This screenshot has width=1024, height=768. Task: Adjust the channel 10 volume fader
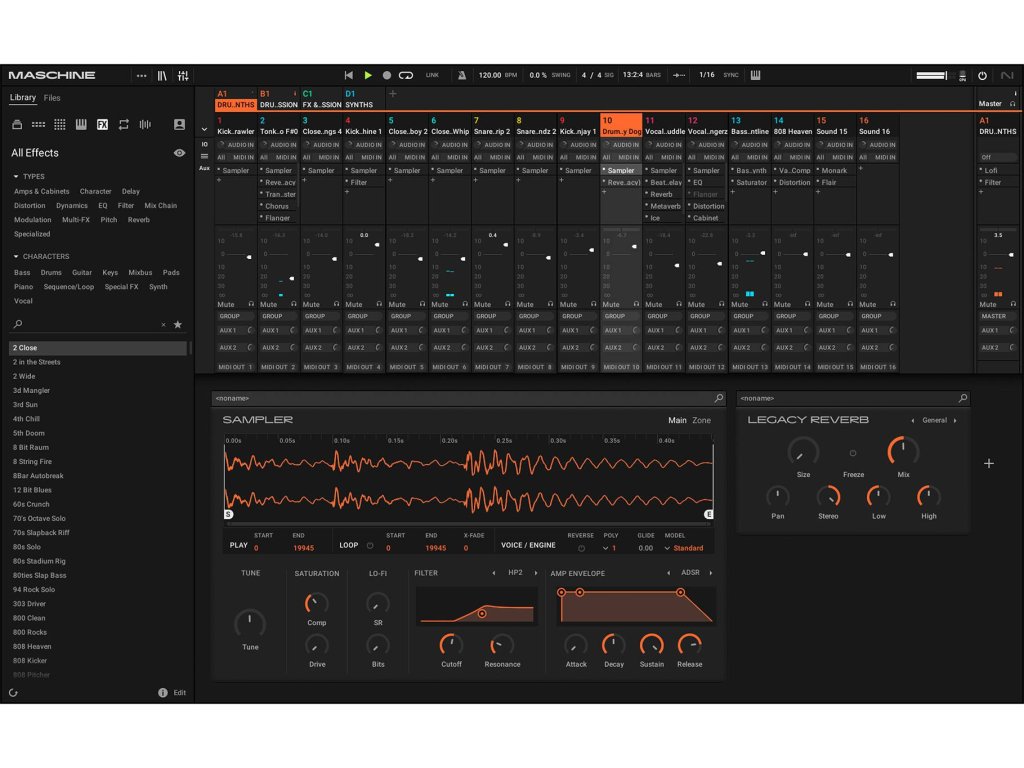[633, 247]
